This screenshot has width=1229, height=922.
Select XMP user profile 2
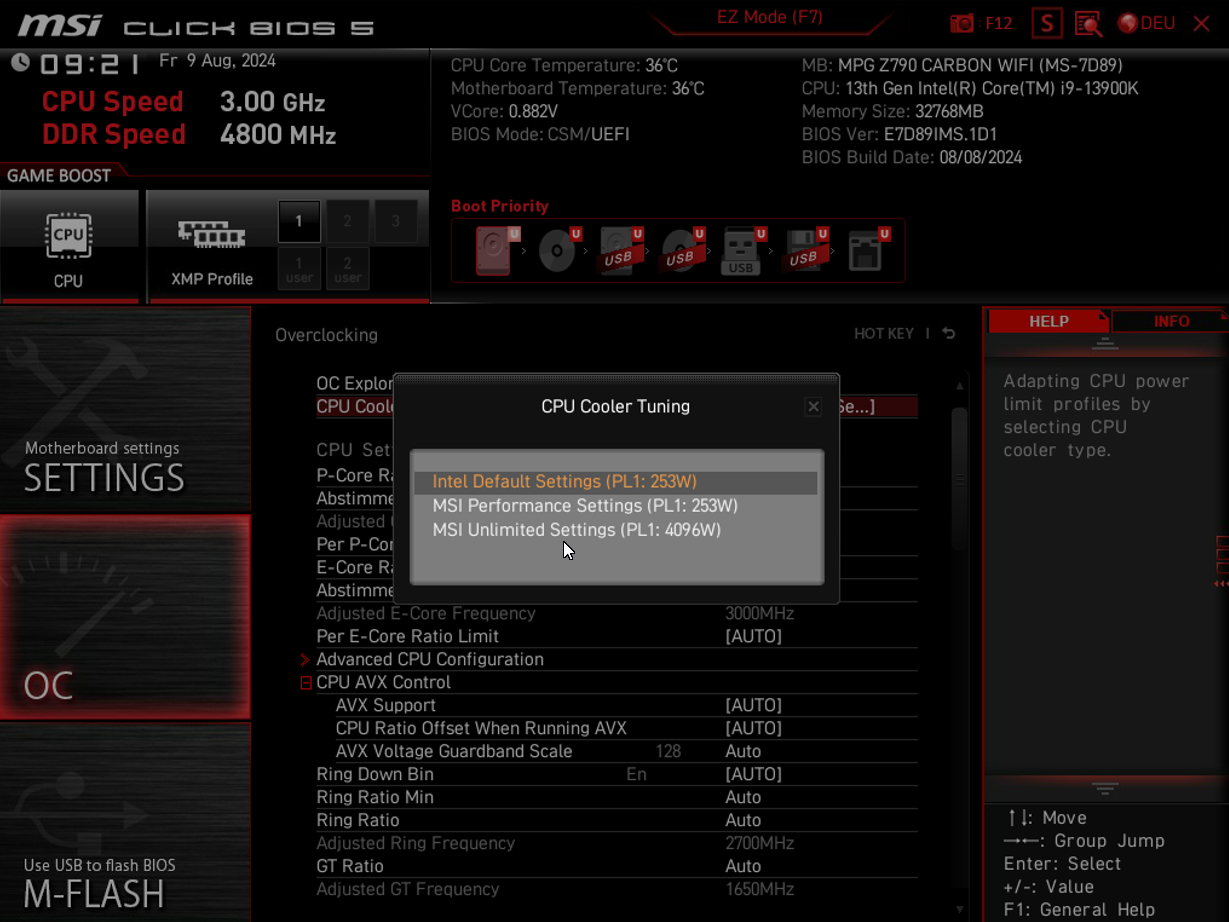[x=347, y=268]
